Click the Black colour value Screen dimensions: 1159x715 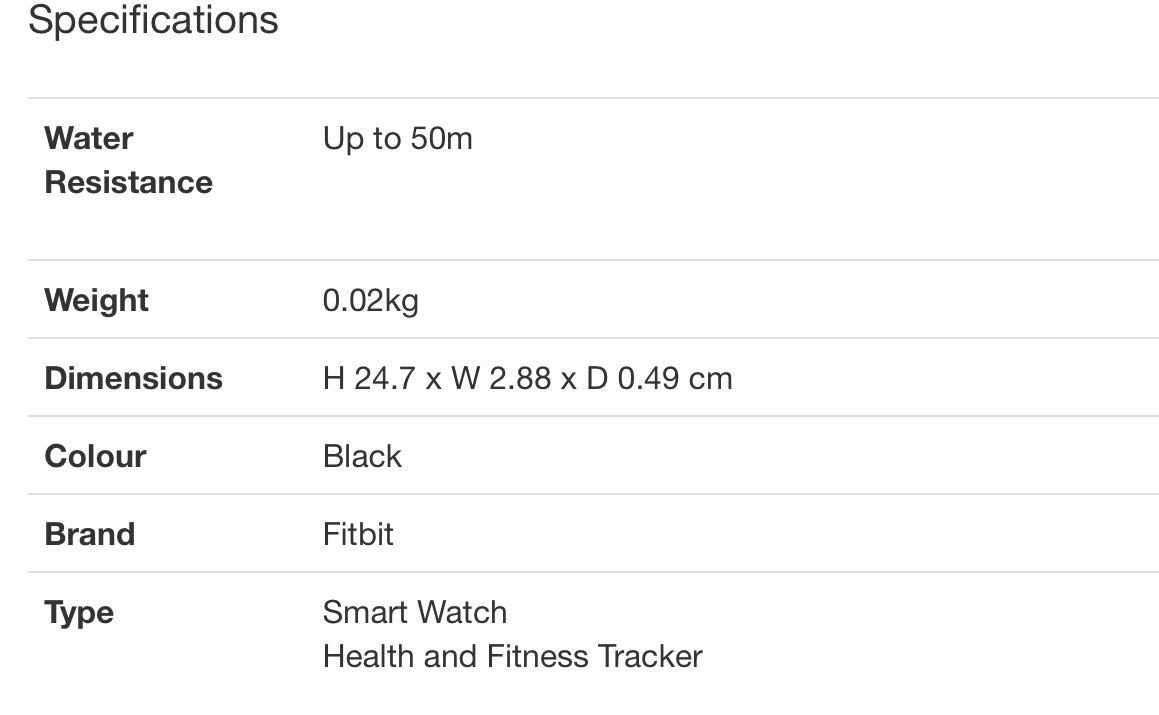click(362, 456)
